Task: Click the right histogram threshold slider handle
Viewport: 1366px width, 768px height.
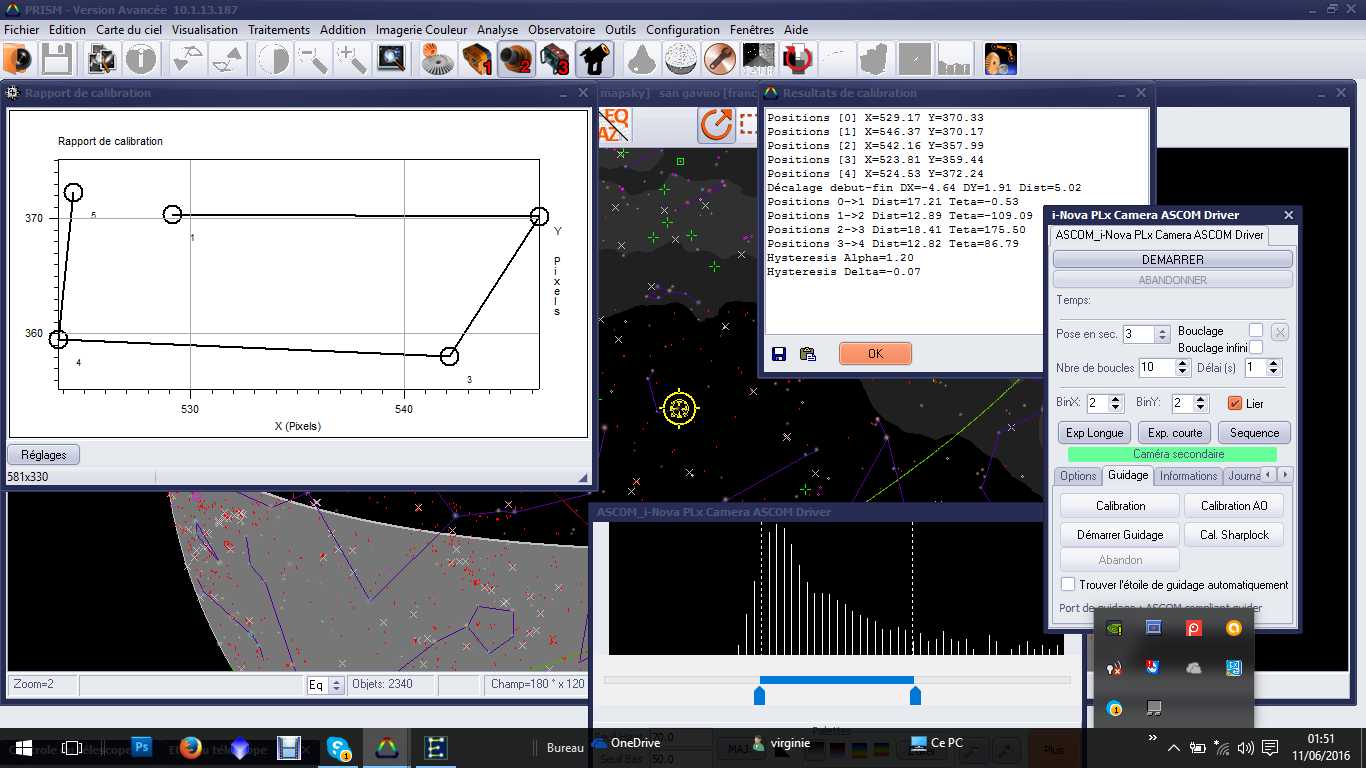Action: tap(915, 696)
